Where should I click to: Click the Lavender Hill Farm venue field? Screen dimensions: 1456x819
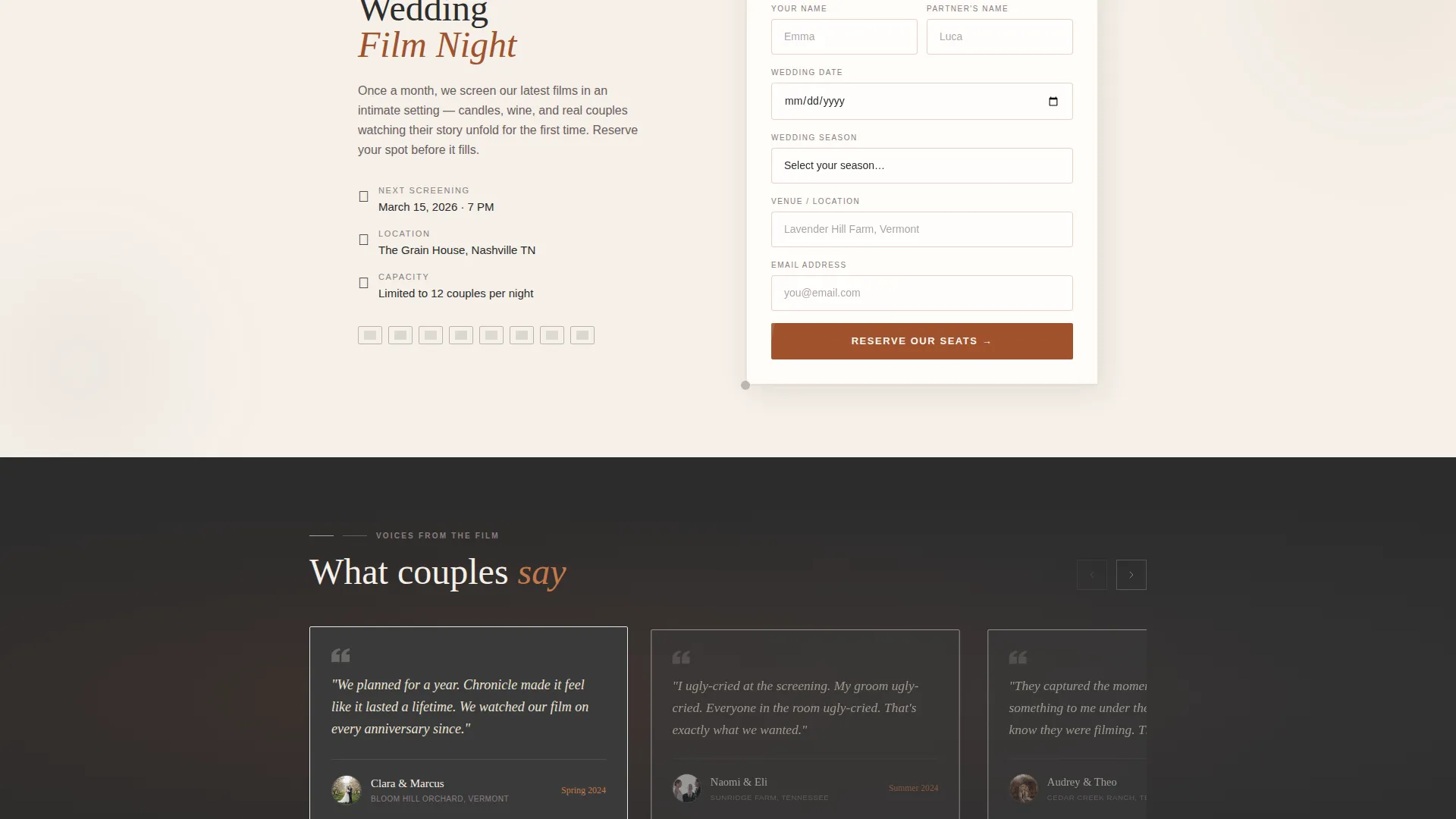(x=922, y=229)
